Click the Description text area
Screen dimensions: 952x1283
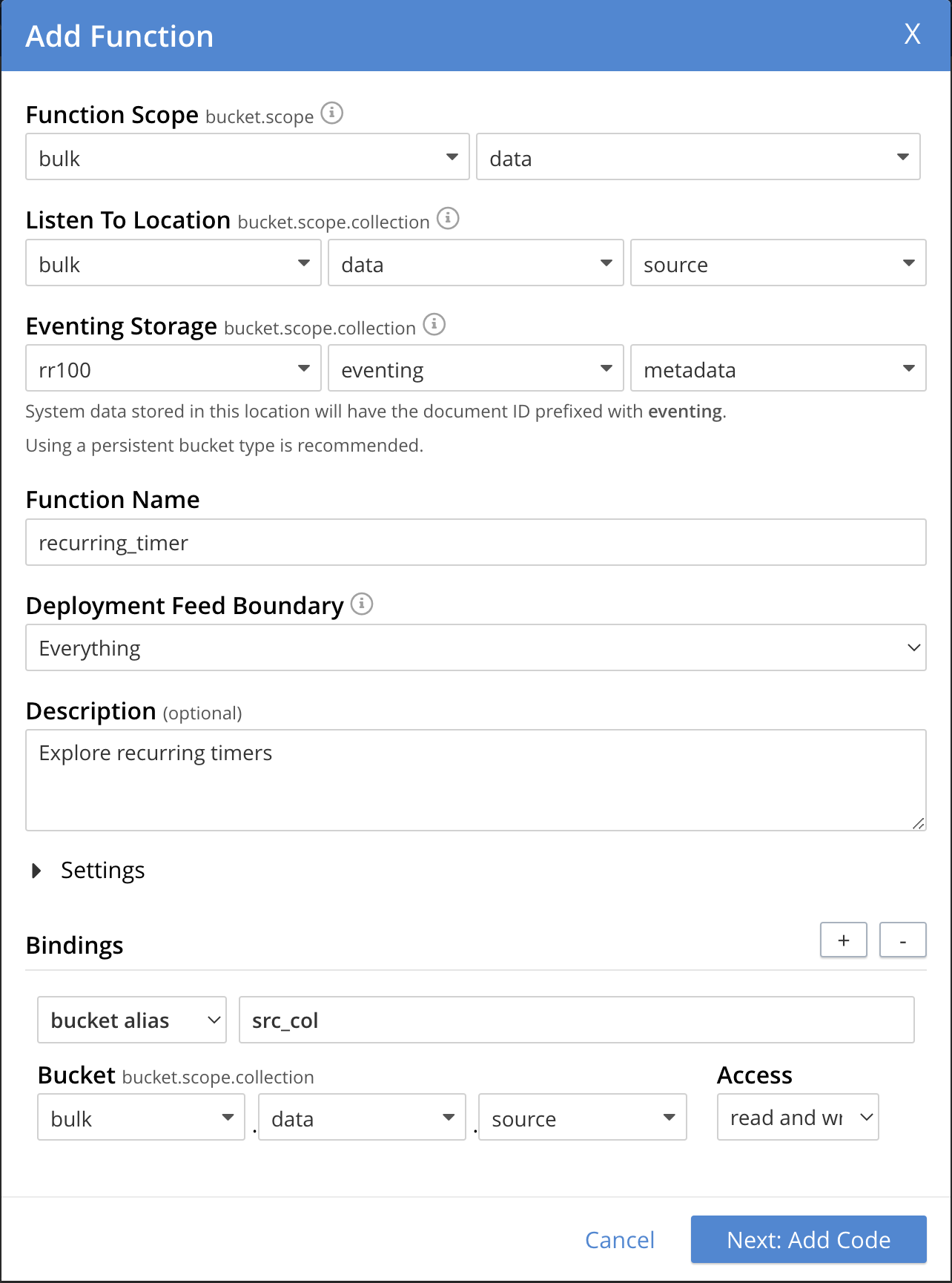tap(475, 780)
